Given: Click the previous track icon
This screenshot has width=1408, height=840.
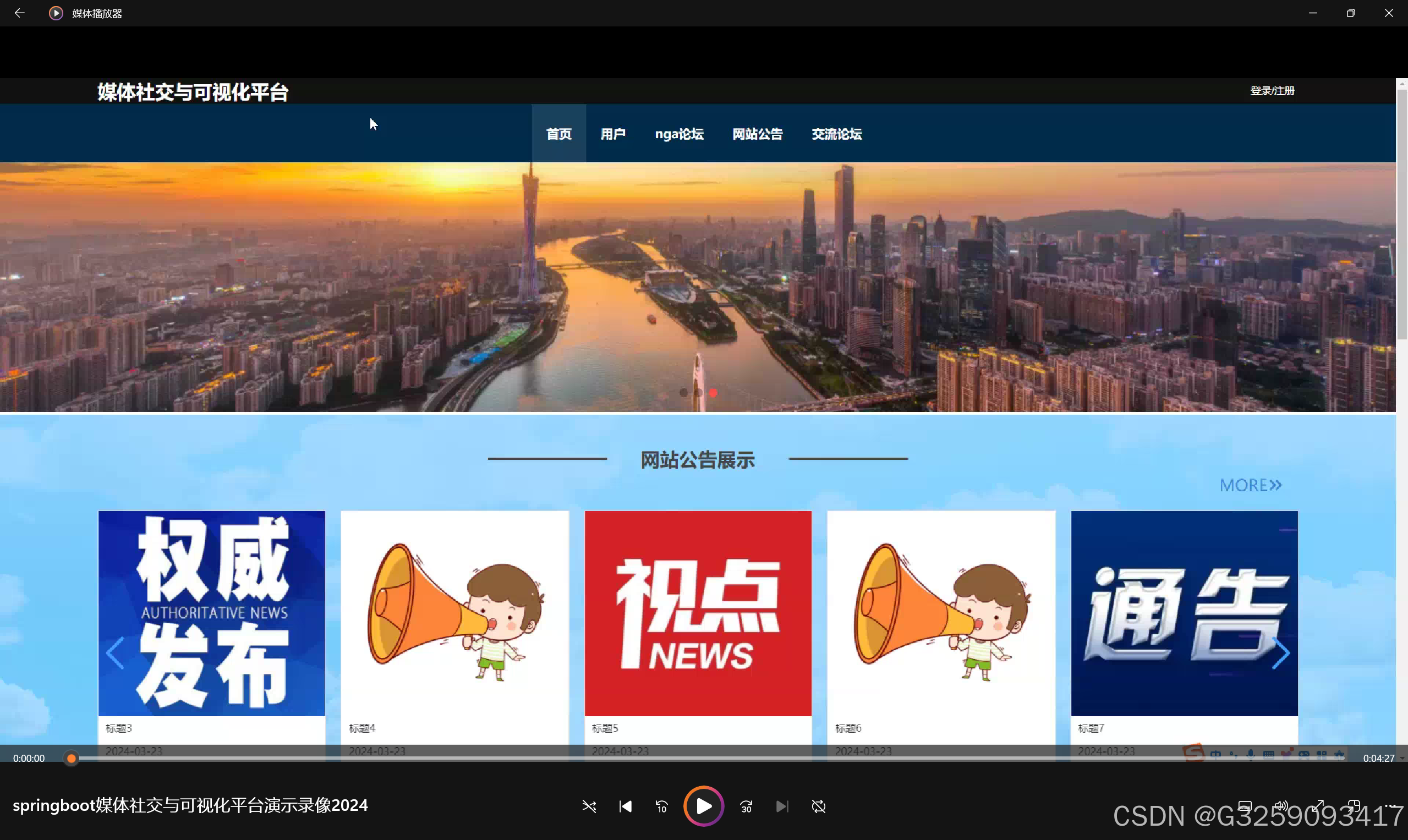Looking at the screenshot, I should click(x=625, y=806).
